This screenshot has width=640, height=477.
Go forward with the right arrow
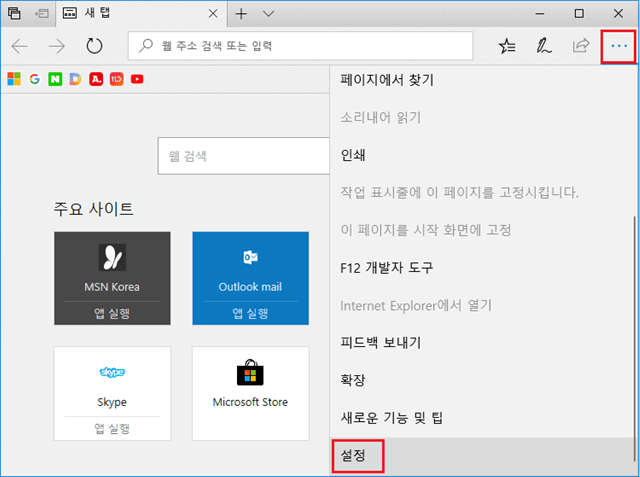point(57,46)
